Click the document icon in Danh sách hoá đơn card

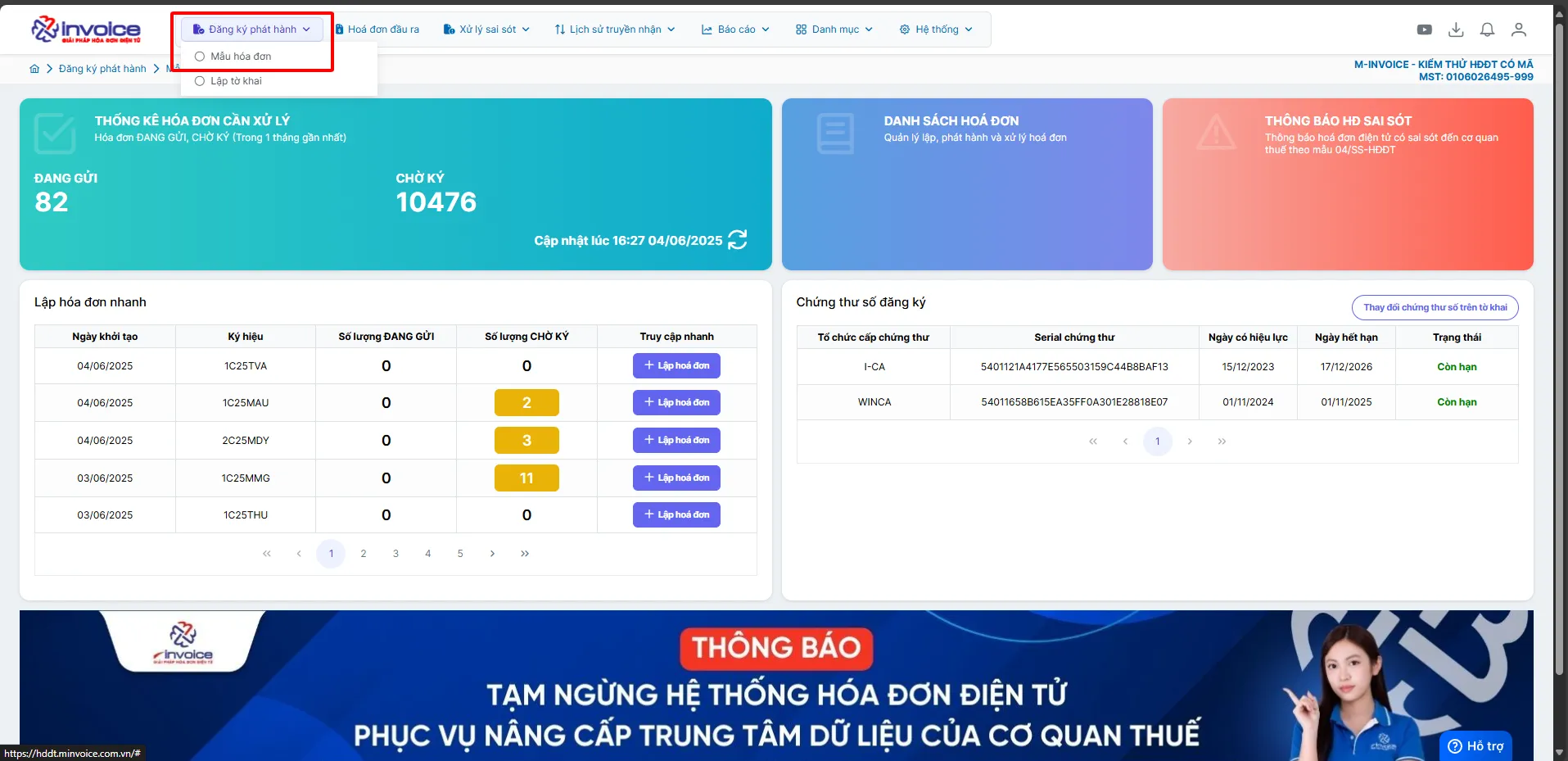(x=835, y=134)
